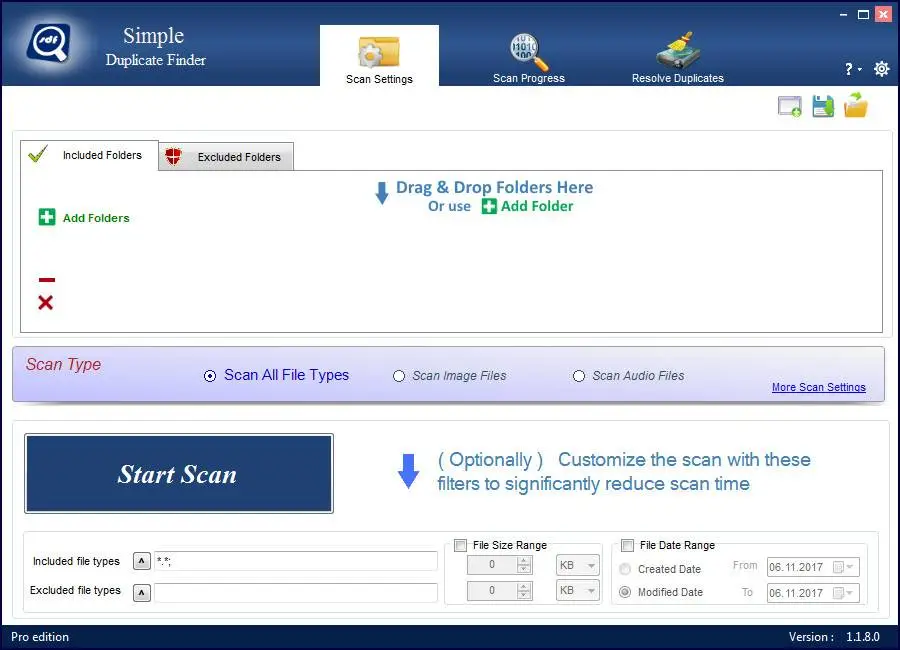Click the Version 1.1.8.0 status text
Screen dimensions: 900x650
834,637
